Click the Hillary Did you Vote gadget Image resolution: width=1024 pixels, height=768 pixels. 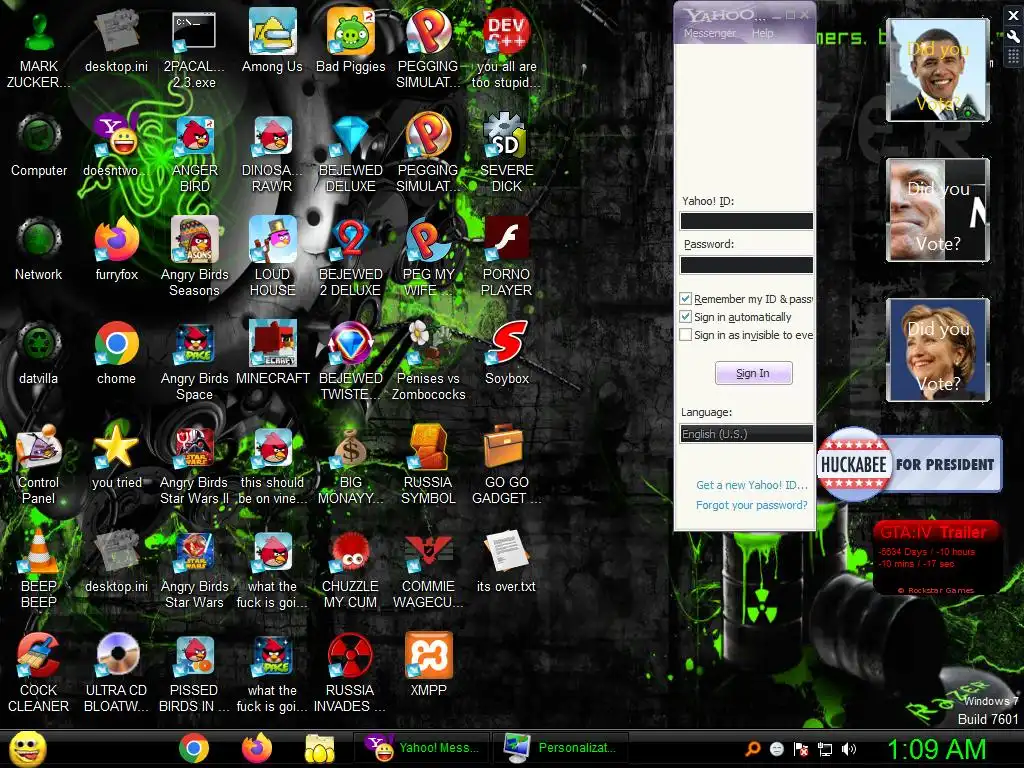tap(938, 349)
